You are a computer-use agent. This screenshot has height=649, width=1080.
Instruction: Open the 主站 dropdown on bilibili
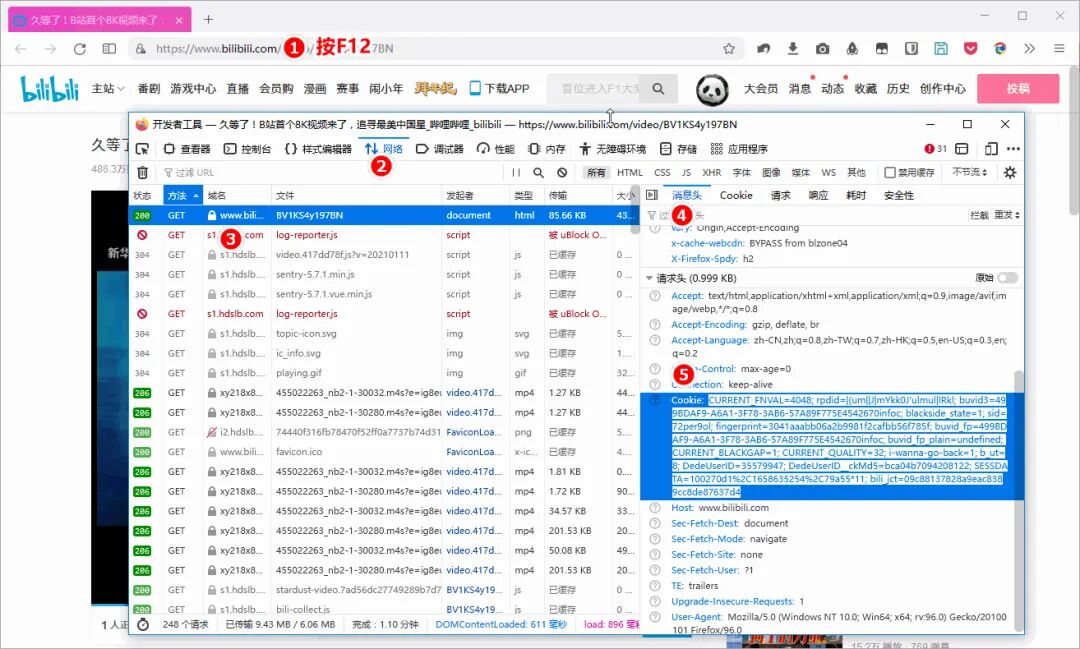tap(108, 88)
